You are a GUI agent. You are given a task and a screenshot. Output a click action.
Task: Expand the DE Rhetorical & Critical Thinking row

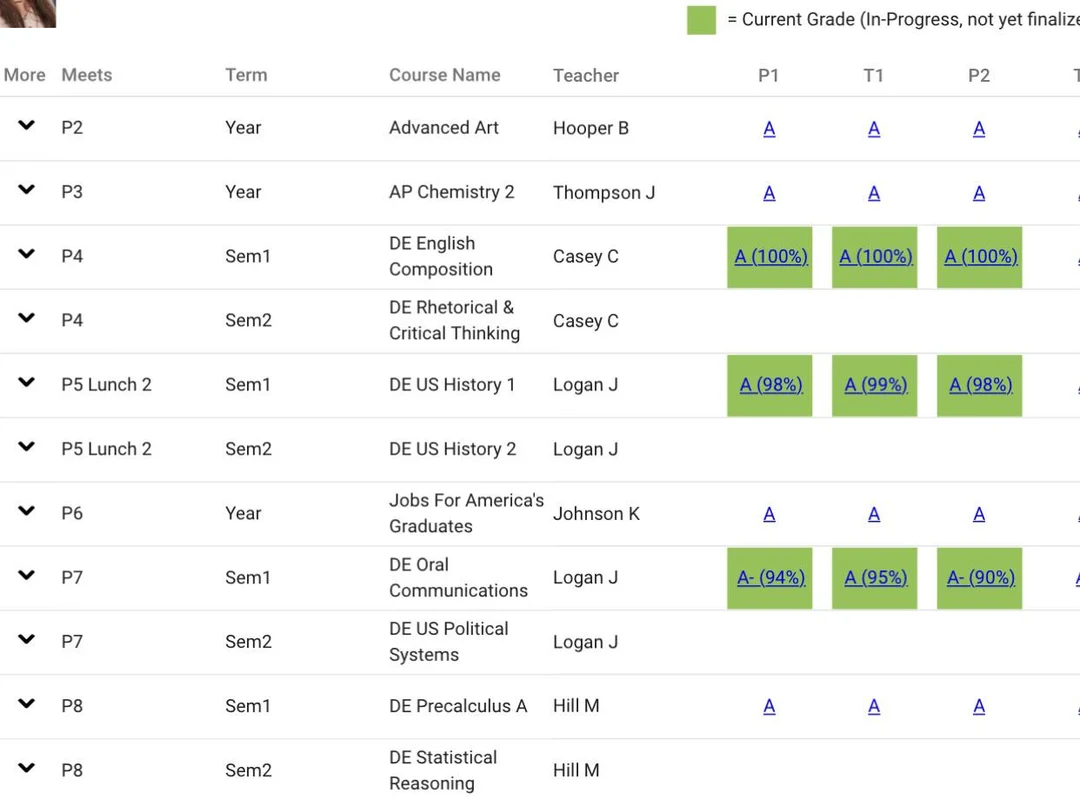[25, 319]
